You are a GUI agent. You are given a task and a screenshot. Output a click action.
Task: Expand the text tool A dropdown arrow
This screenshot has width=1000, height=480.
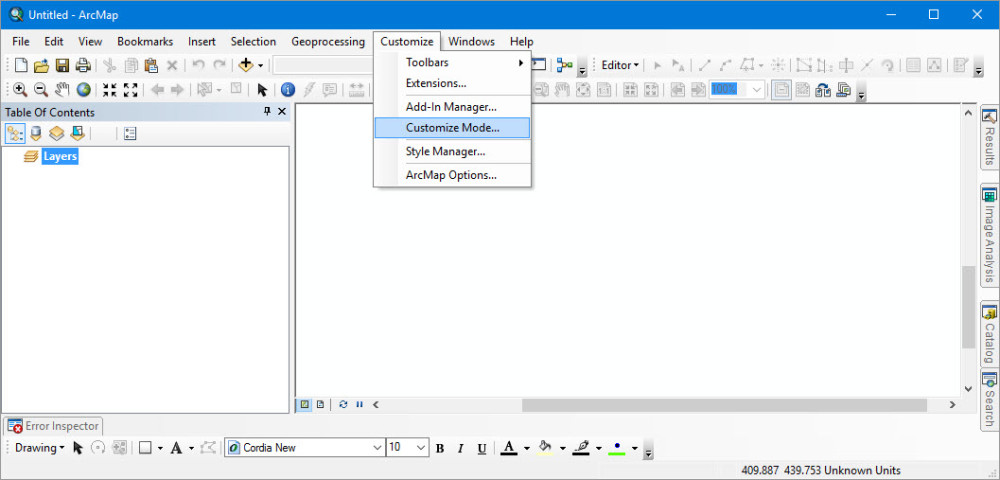191,448
